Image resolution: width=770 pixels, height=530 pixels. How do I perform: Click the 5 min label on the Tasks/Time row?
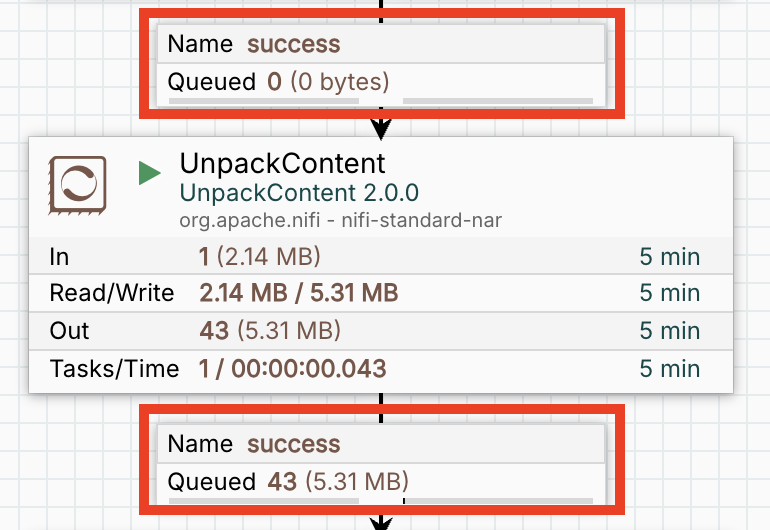point(669,368)
